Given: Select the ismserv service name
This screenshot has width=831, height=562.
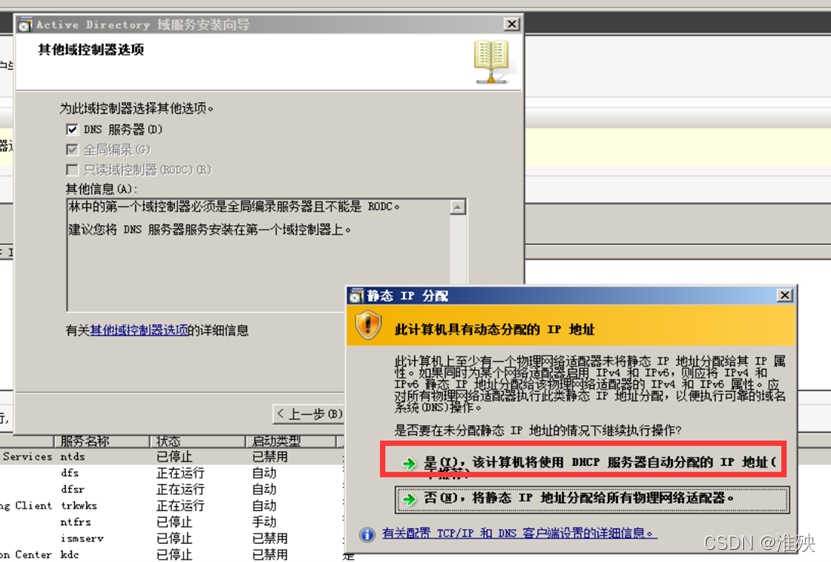Looking at the screenshot, I should [x=82, y=539].
